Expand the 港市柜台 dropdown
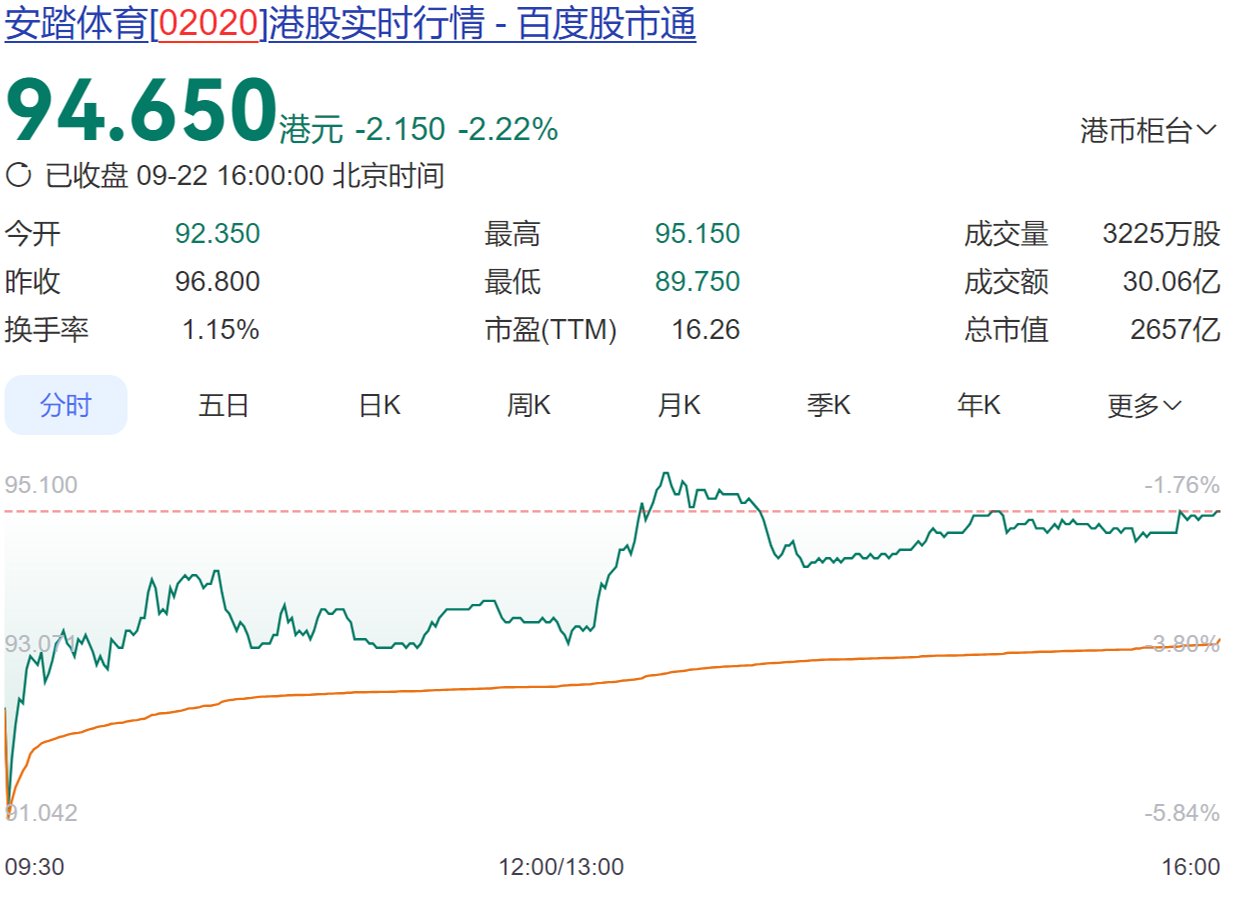 point(1147,130)
